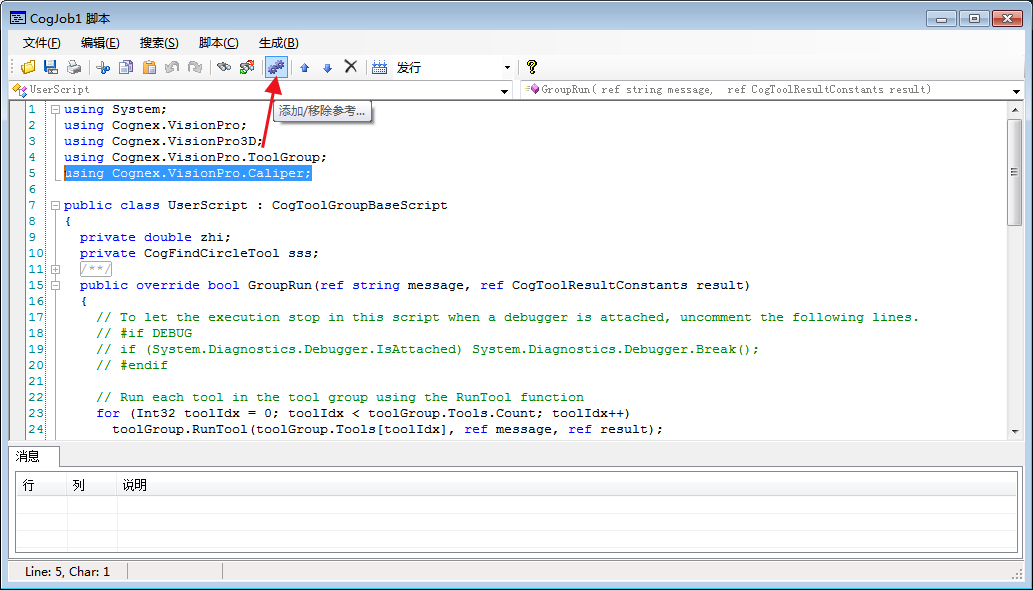Open find with the binoculars icon
Screen dimensions: 1033x590
tap(224, 67)
